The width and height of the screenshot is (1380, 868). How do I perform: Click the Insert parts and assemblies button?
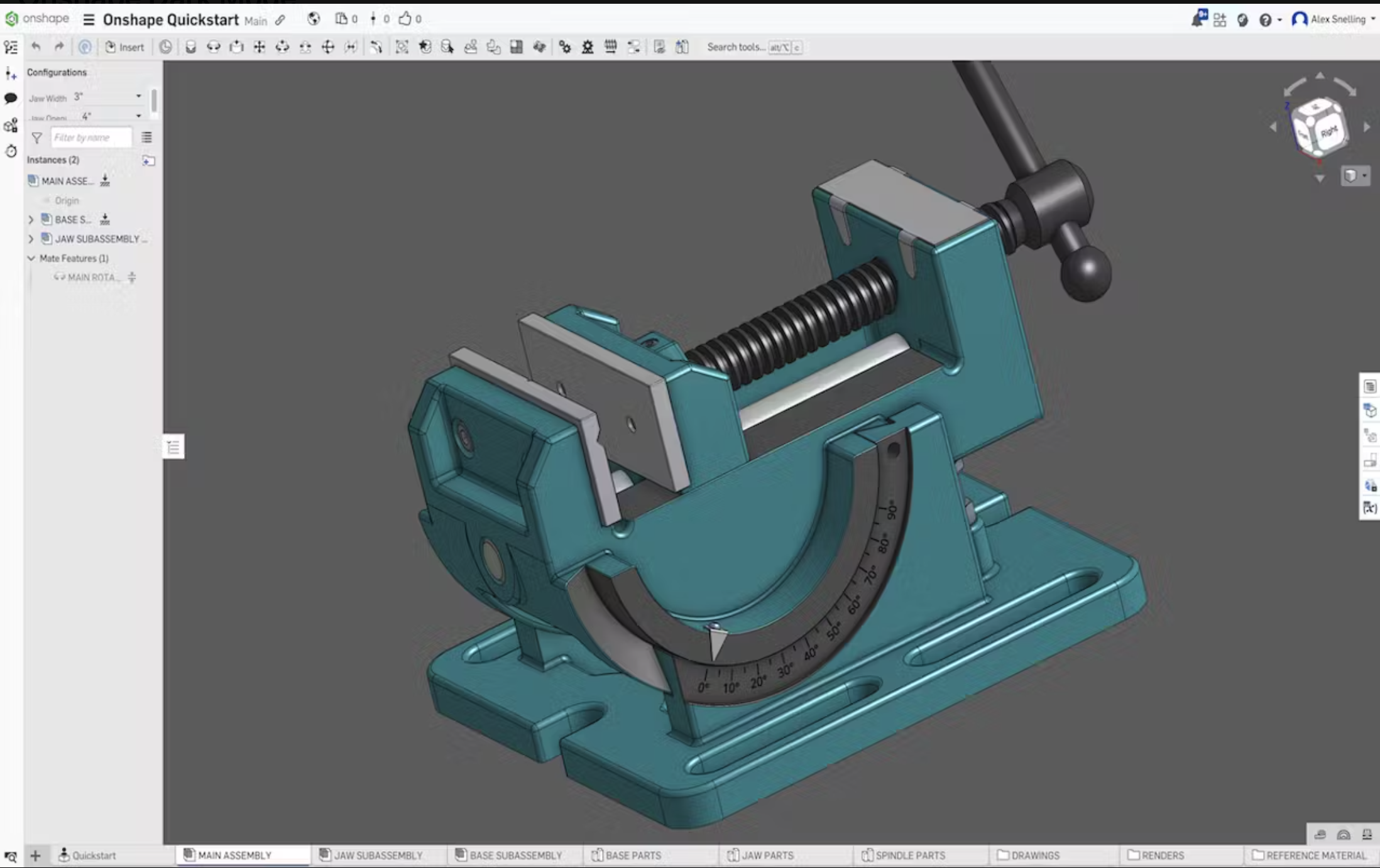click(124, 47)
